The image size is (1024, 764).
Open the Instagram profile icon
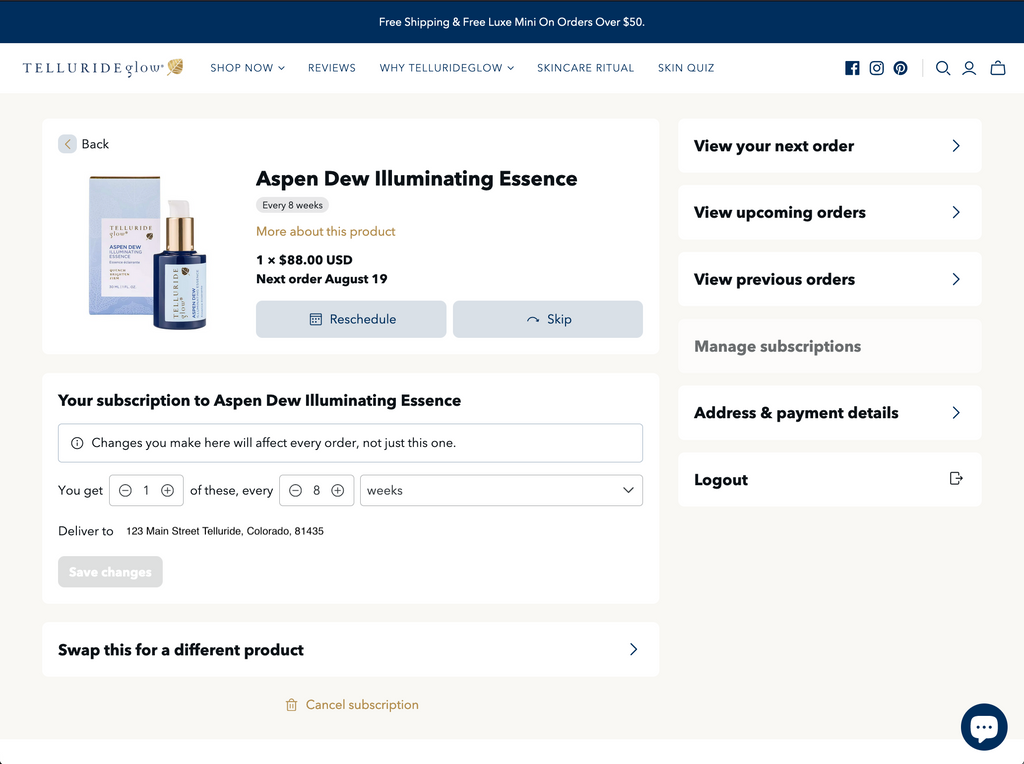876,68
